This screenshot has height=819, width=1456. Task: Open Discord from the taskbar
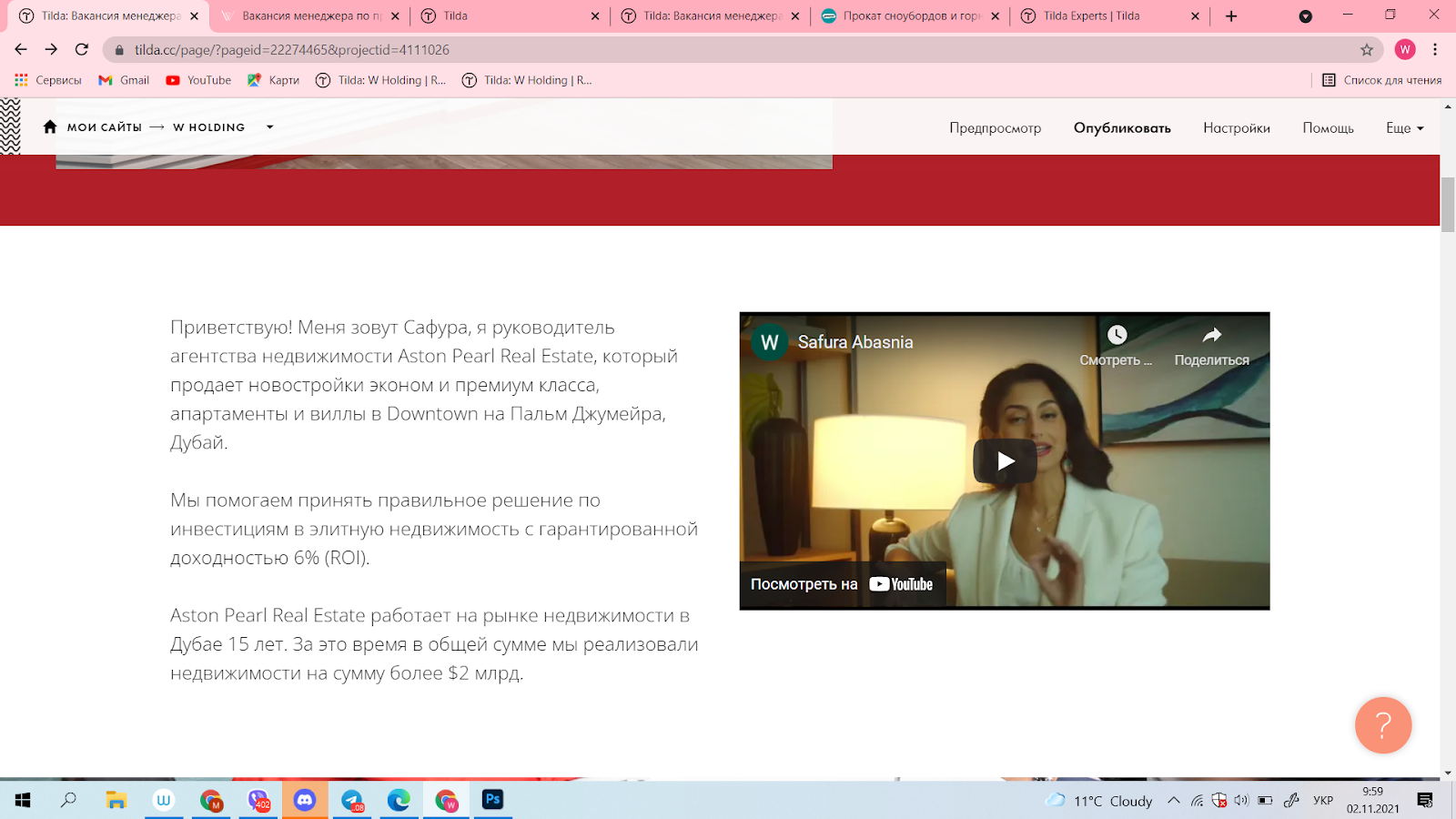click(305, 800)
